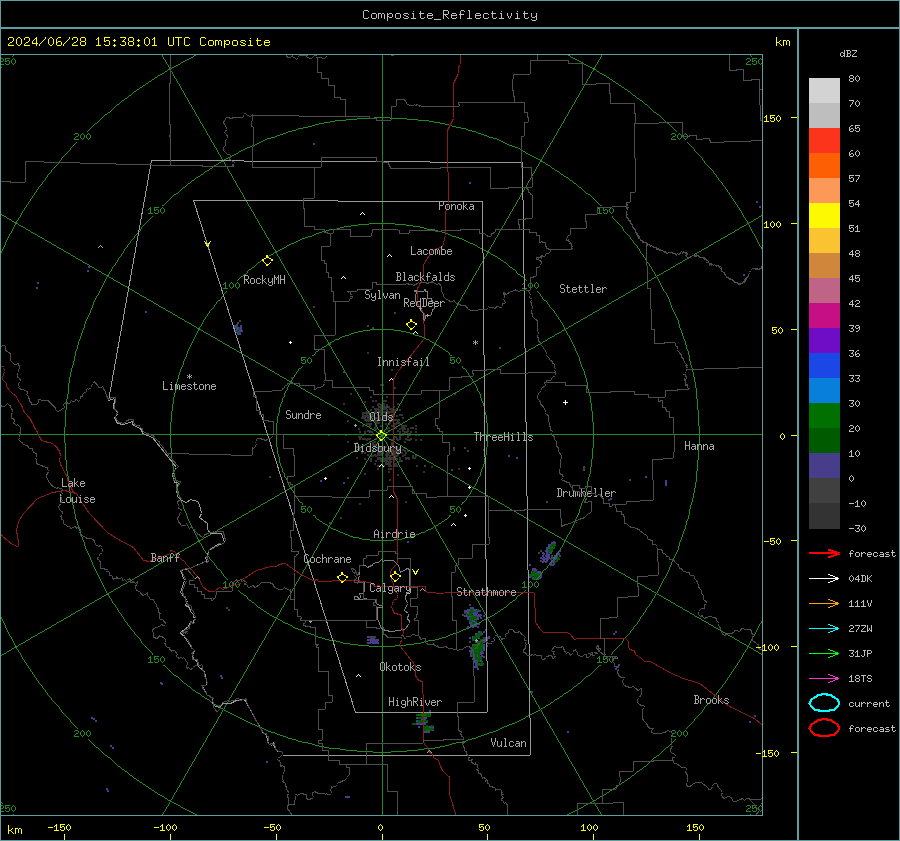Pick the dark orange 57–60 dBZ swatch
900x841 pixels.
(824, 166)
